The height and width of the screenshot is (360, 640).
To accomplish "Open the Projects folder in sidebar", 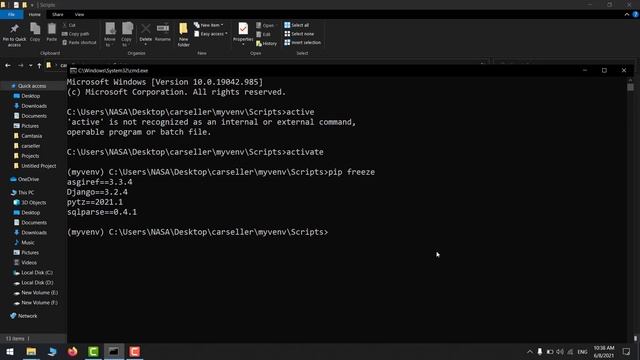I will pos(26,156).
